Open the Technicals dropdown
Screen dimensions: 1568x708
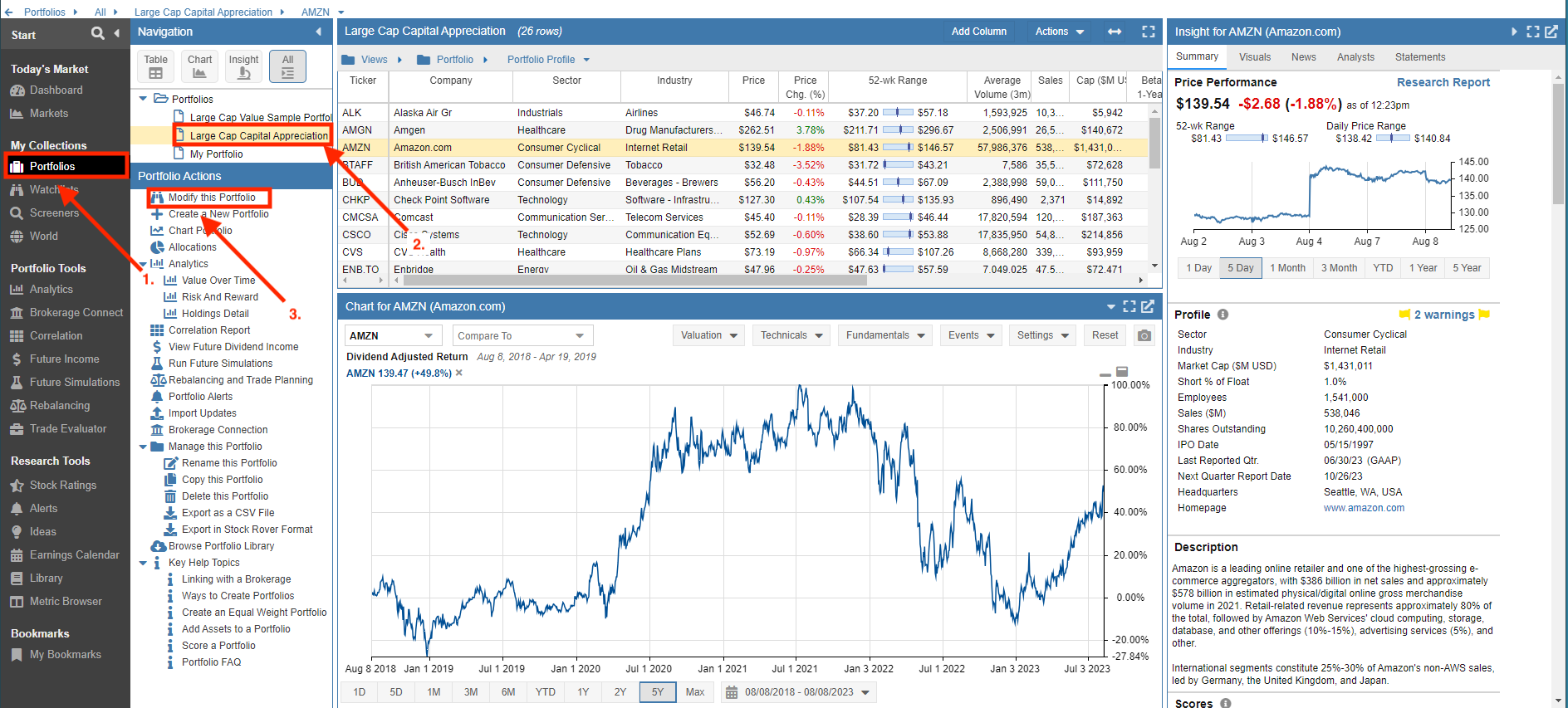coord(791,335)
